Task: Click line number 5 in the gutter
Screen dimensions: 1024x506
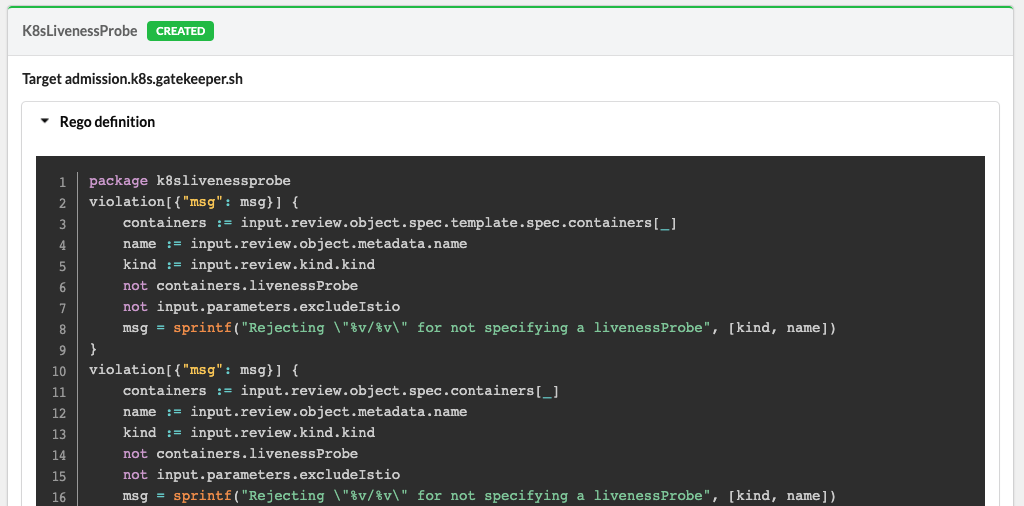Action: 63,266
